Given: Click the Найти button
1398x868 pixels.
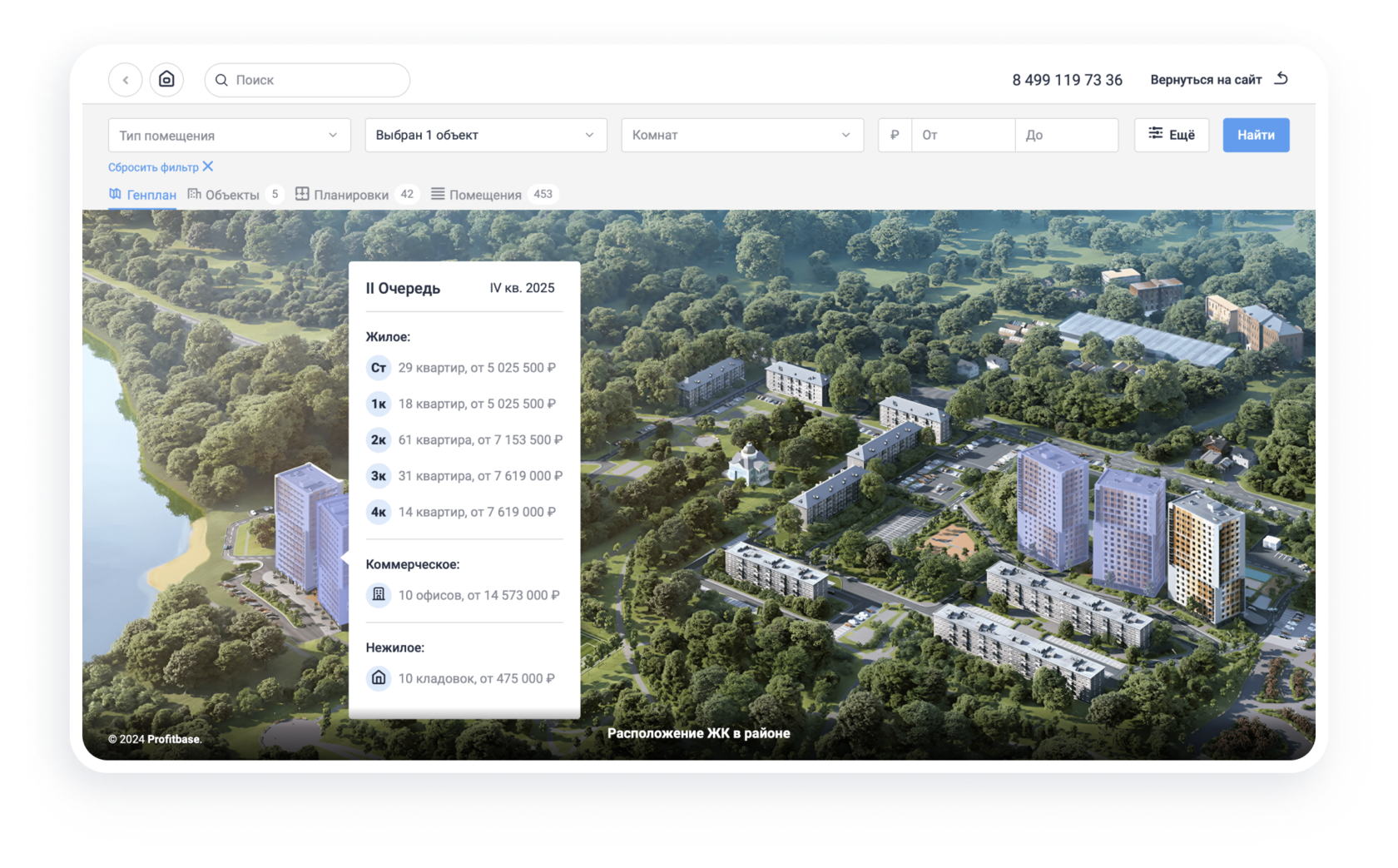Looking at the screenshot, I should pyautogui.click(x=1256, y=135).
